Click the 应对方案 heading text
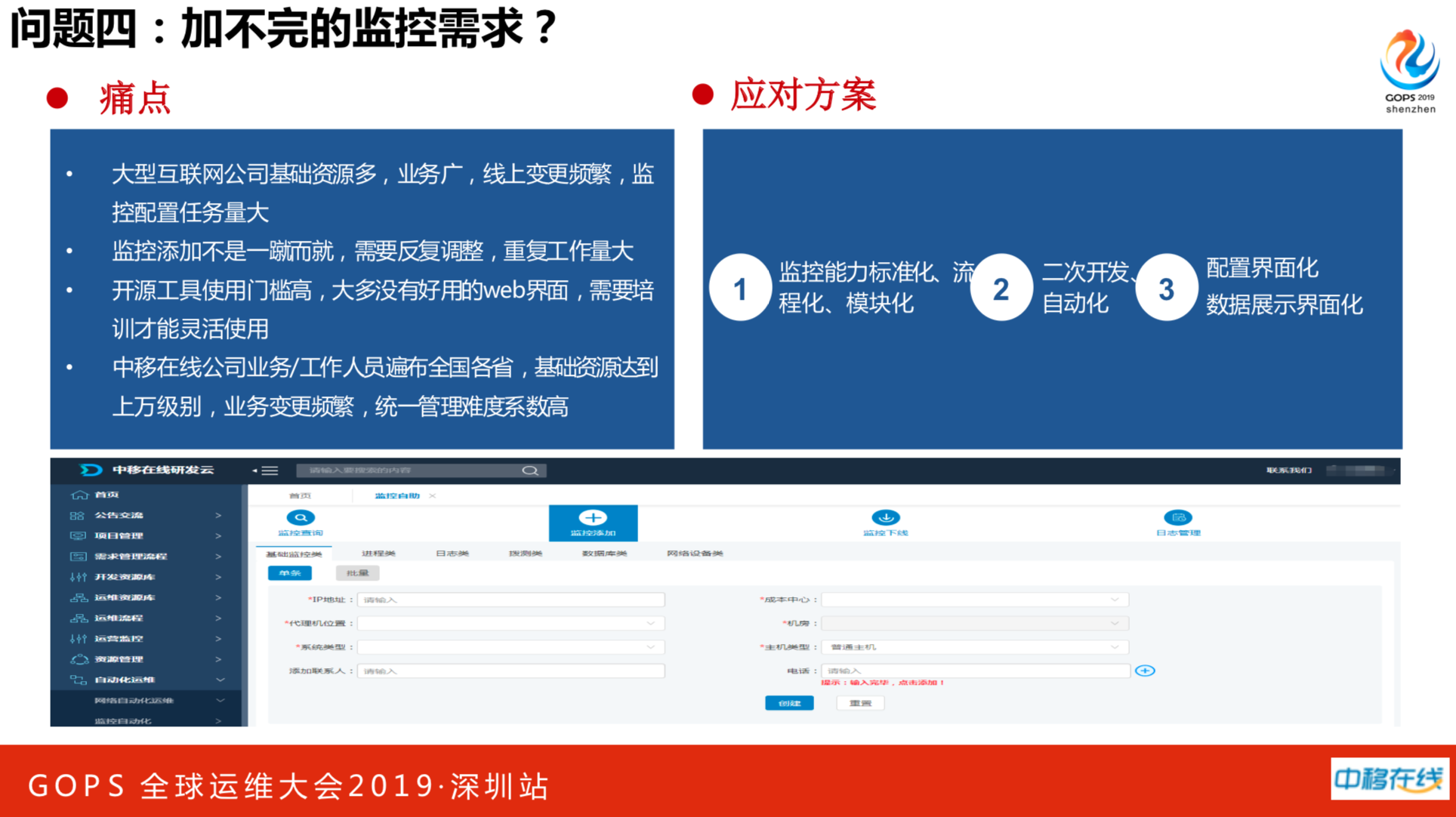The width and height of the screenshot is (1456, 817). [x=804, y=95]
